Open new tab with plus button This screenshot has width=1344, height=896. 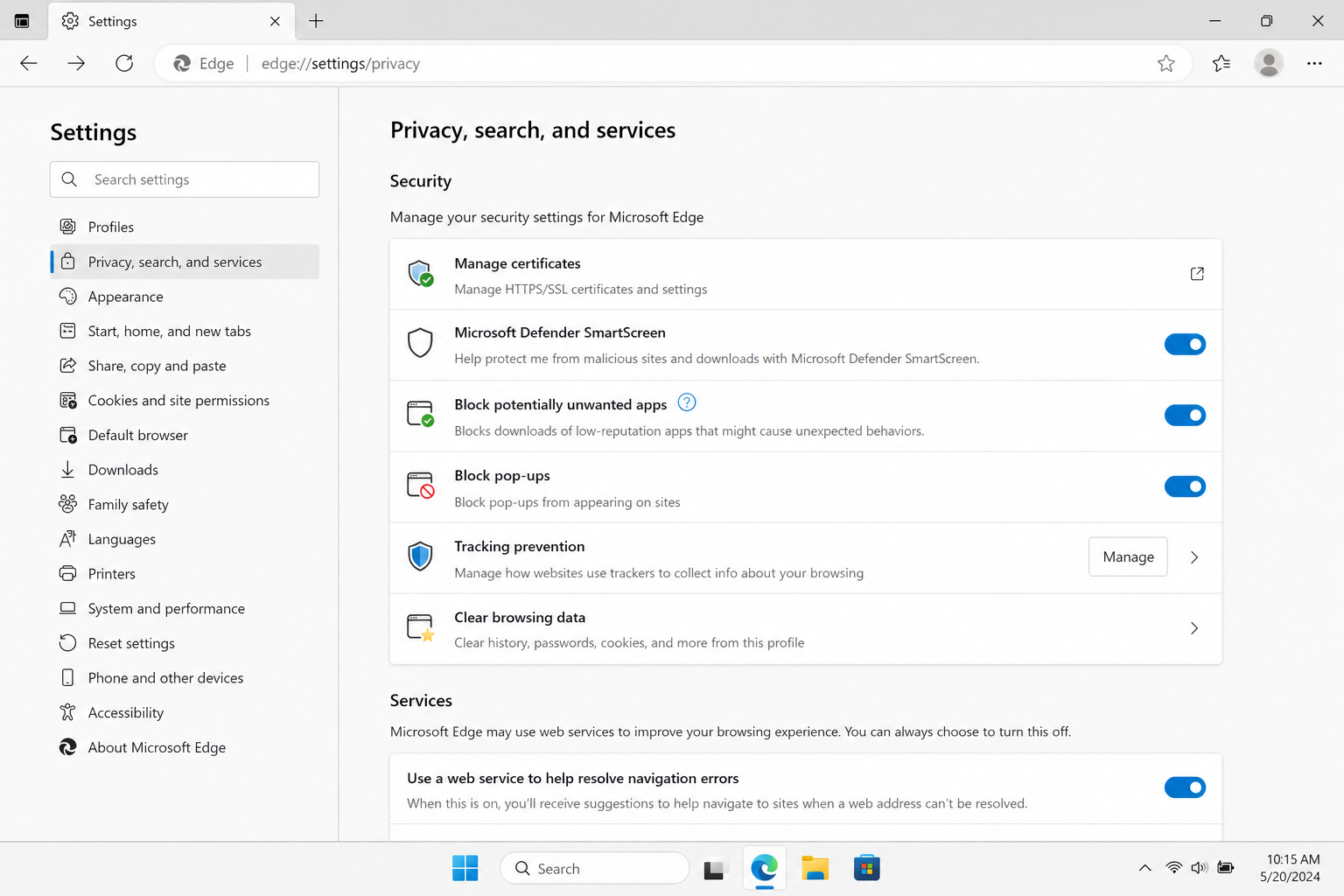(x=316, y=21)
